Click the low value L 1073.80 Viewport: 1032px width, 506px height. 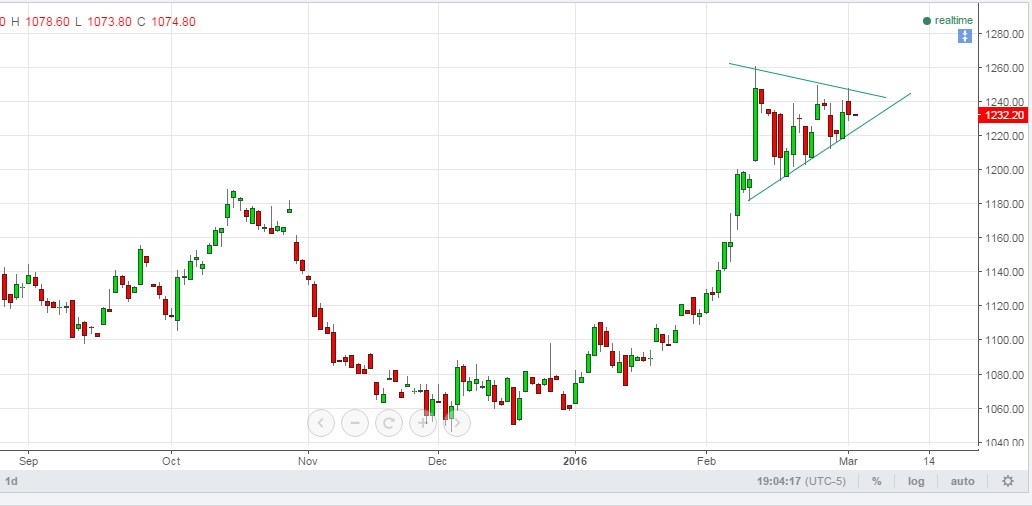point(102,22)
